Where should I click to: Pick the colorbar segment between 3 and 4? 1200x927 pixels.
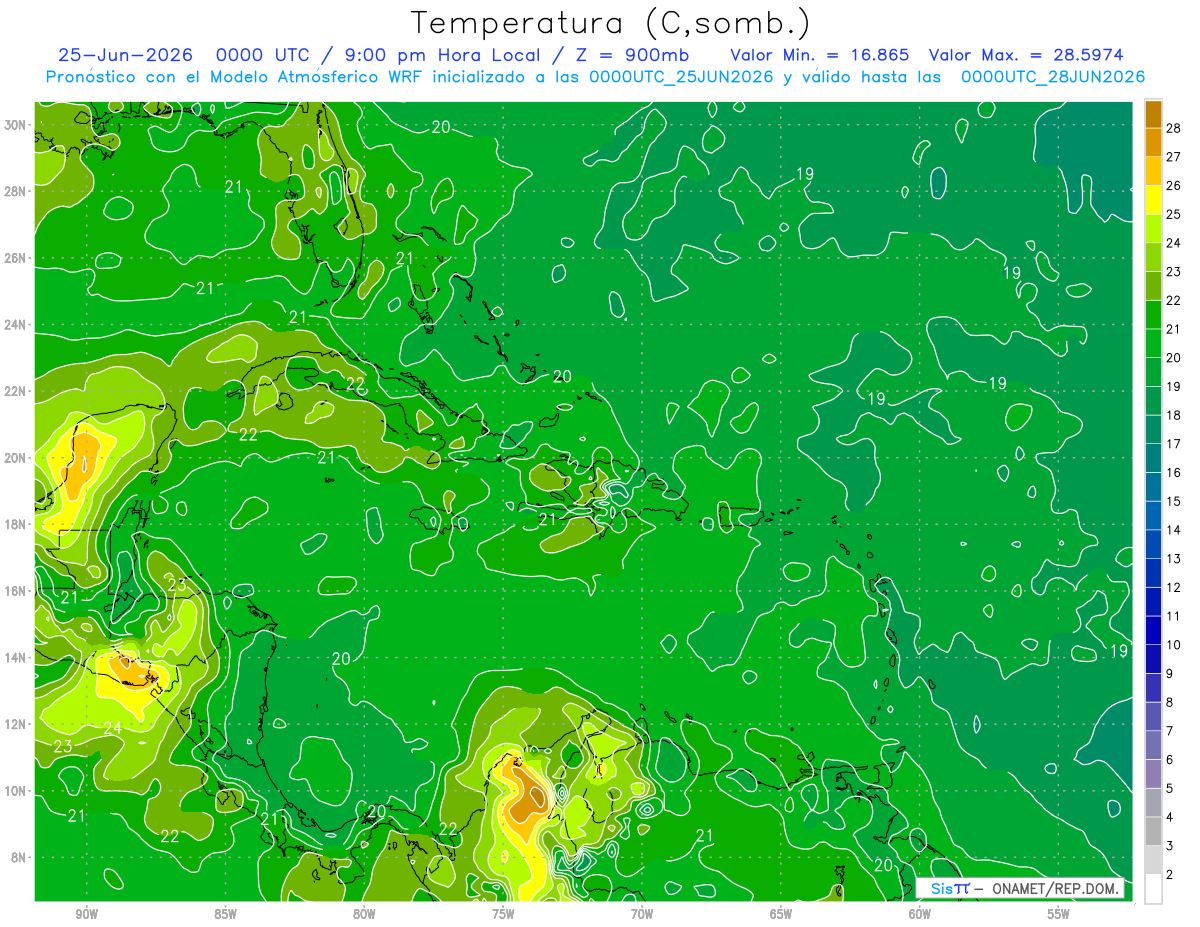point(1154,831)
